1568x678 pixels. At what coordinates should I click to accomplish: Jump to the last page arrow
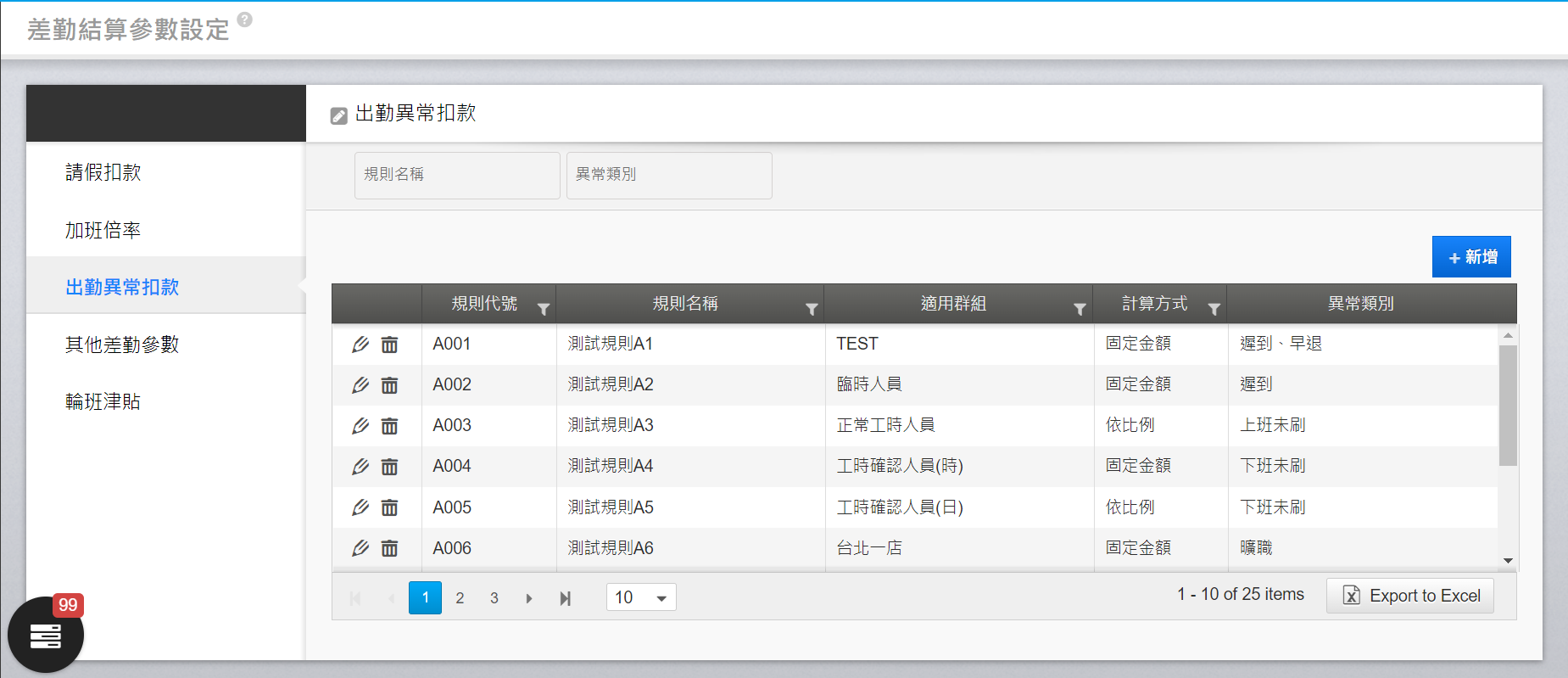[565, 598]
